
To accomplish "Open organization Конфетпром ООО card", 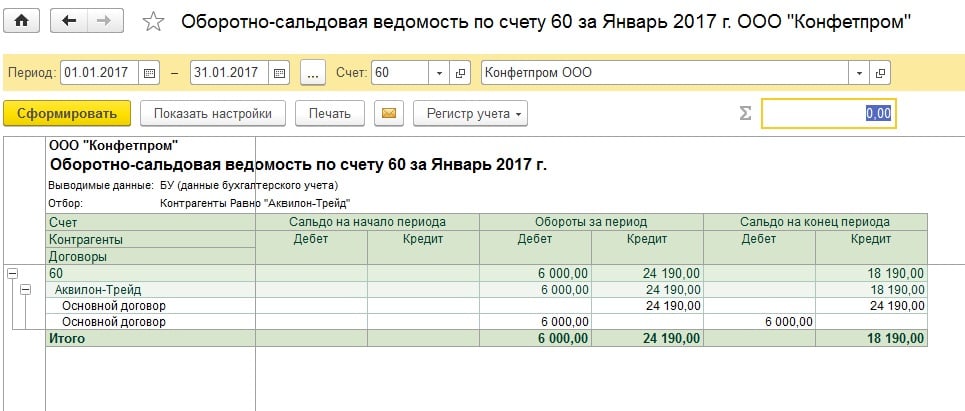I will click(880, 73).
